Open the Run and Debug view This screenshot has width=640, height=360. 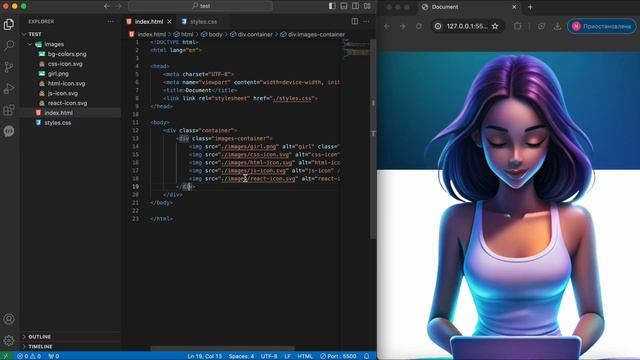(9, 89)
